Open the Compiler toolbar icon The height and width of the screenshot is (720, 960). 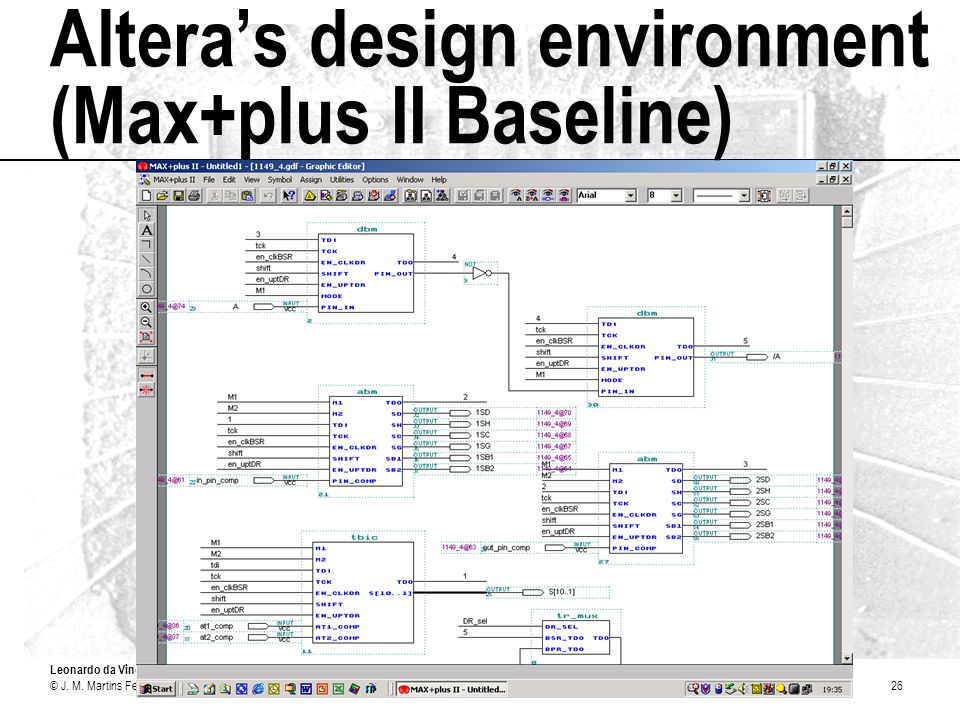pos(342,196)
